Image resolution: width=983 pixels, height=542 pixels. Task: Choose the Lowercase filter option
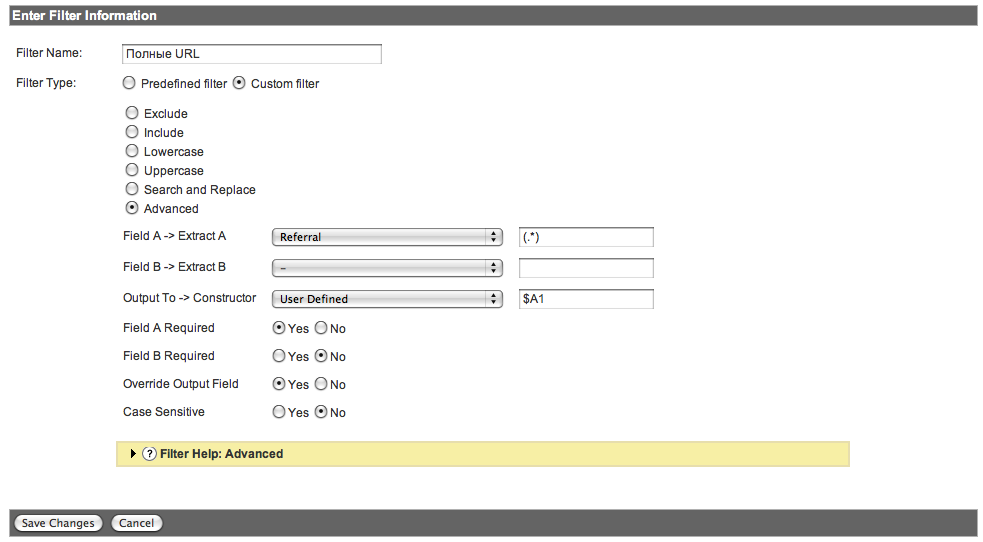point(132,150)
